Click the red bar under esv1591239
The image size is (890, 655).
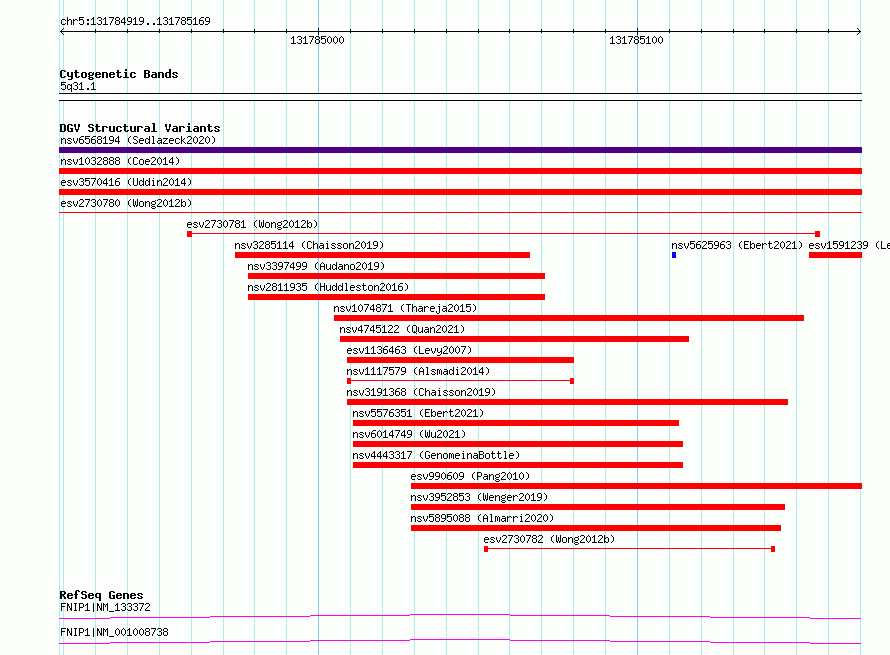click(x=836, y=255)
